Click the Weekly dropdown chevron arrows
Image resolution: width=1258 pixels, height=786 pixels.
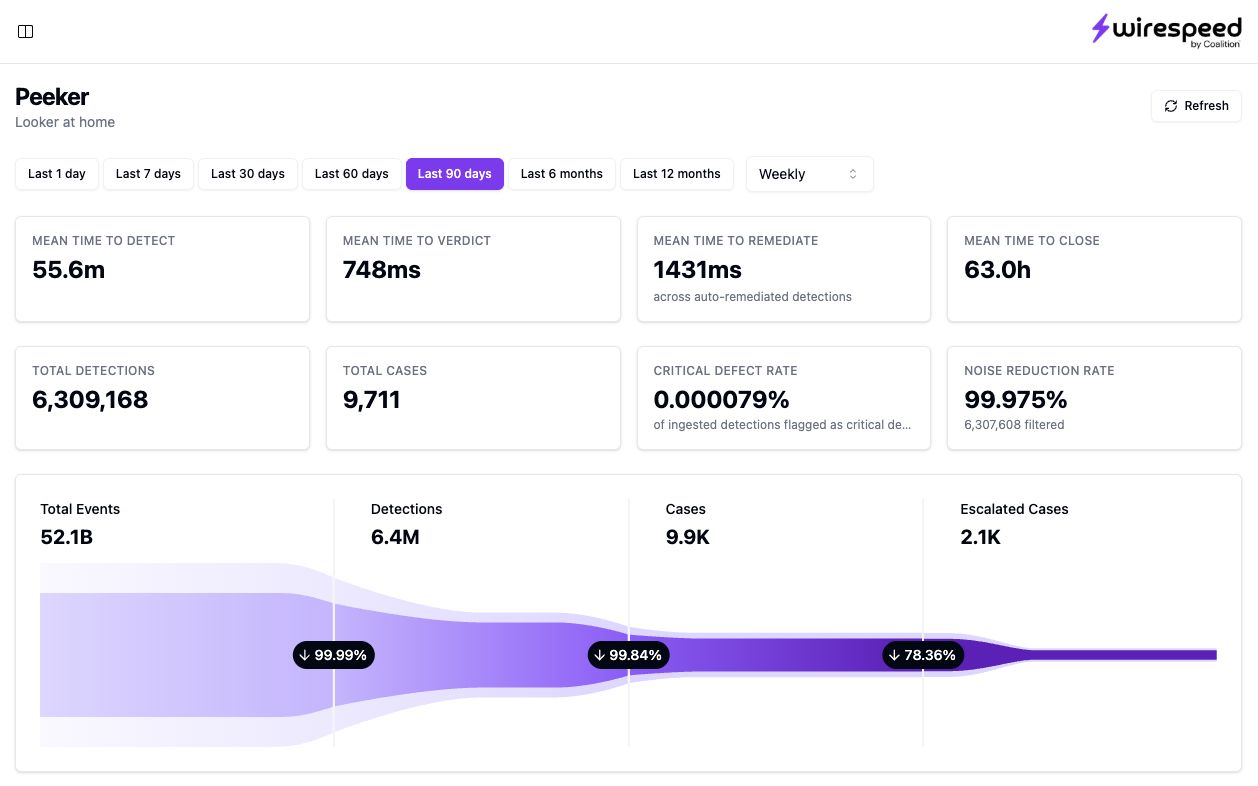pos(853,174)
